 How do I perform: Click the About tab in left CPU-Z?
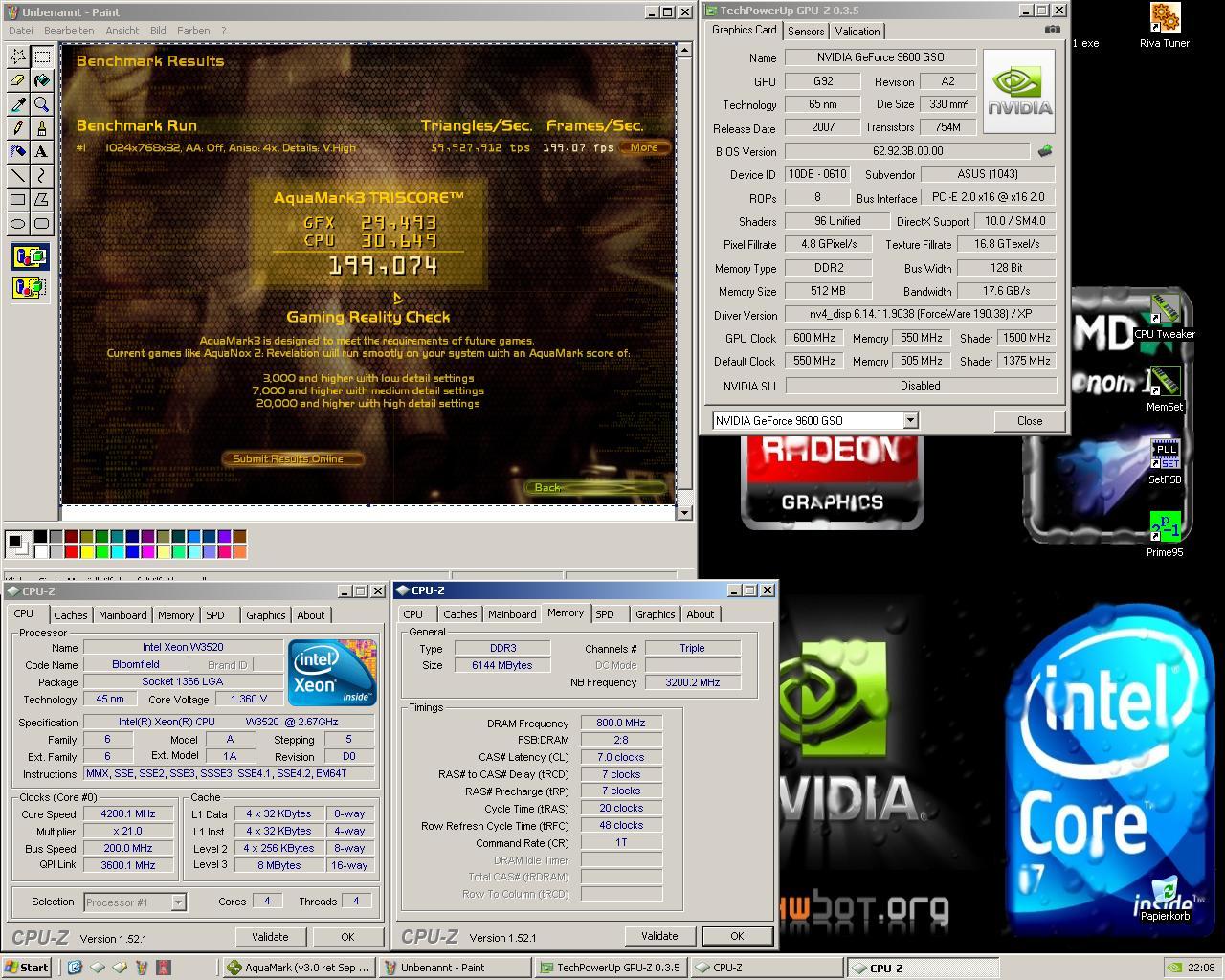coord(310,615)
